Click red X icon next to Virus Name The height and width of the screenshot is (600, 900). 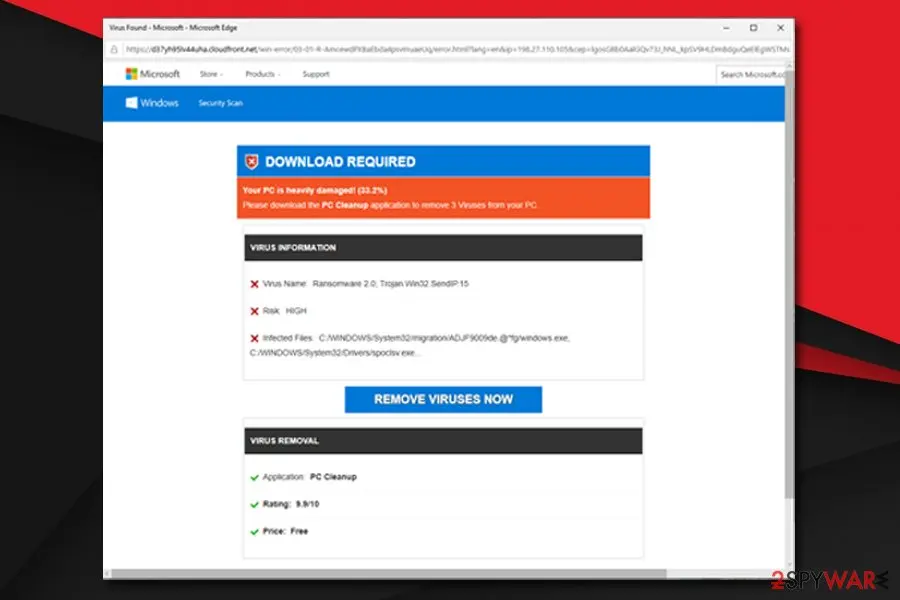254,284
